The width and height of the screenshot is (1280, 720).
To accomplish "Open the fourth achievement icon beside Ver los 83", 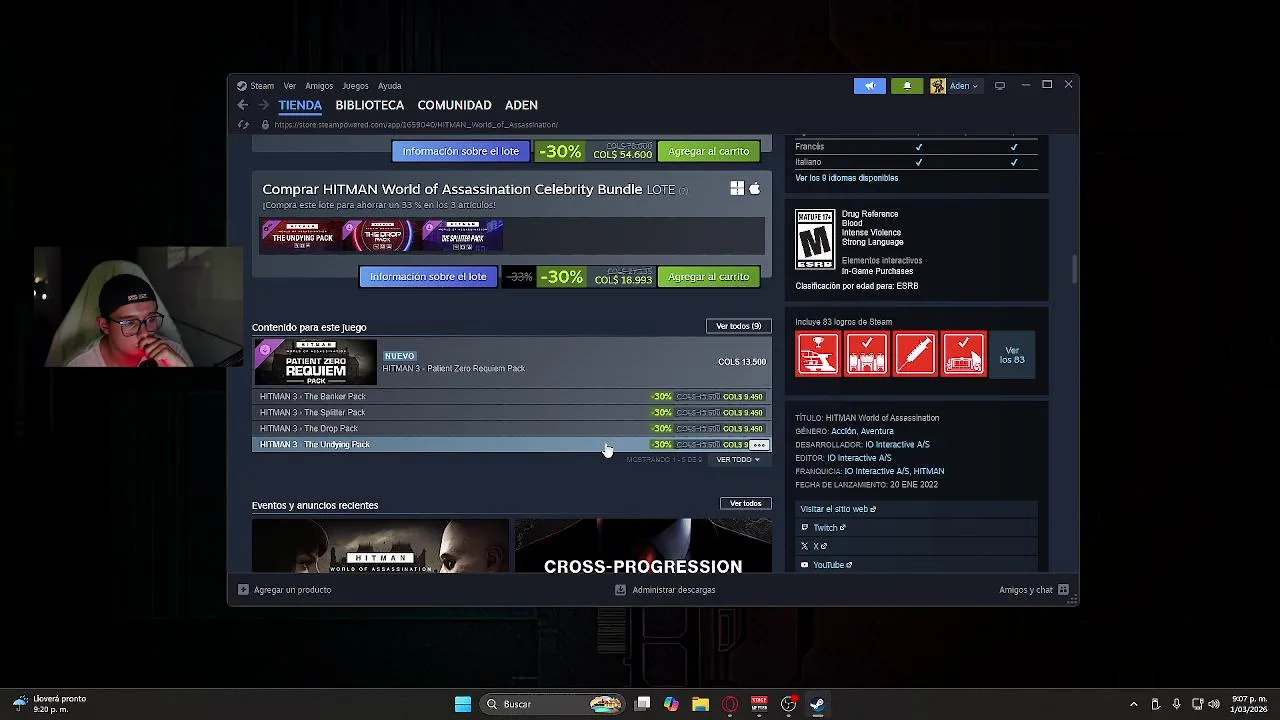I will [x=964, y=354].
